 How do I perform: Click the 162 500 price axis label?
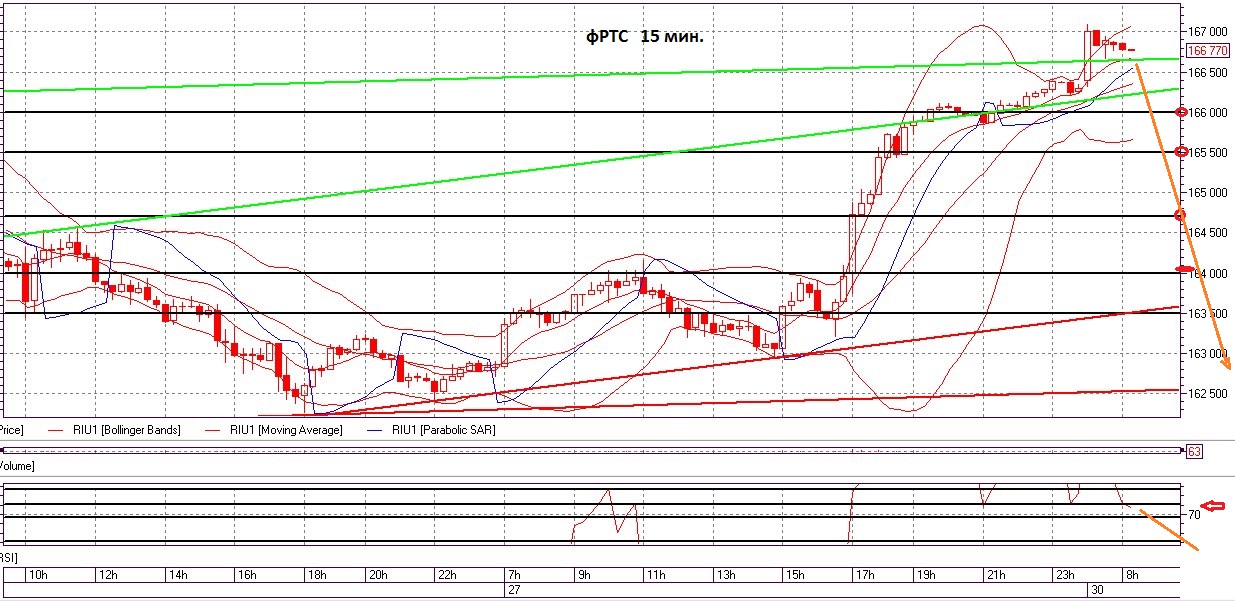pyautogui.click(x=1207, y=393)
